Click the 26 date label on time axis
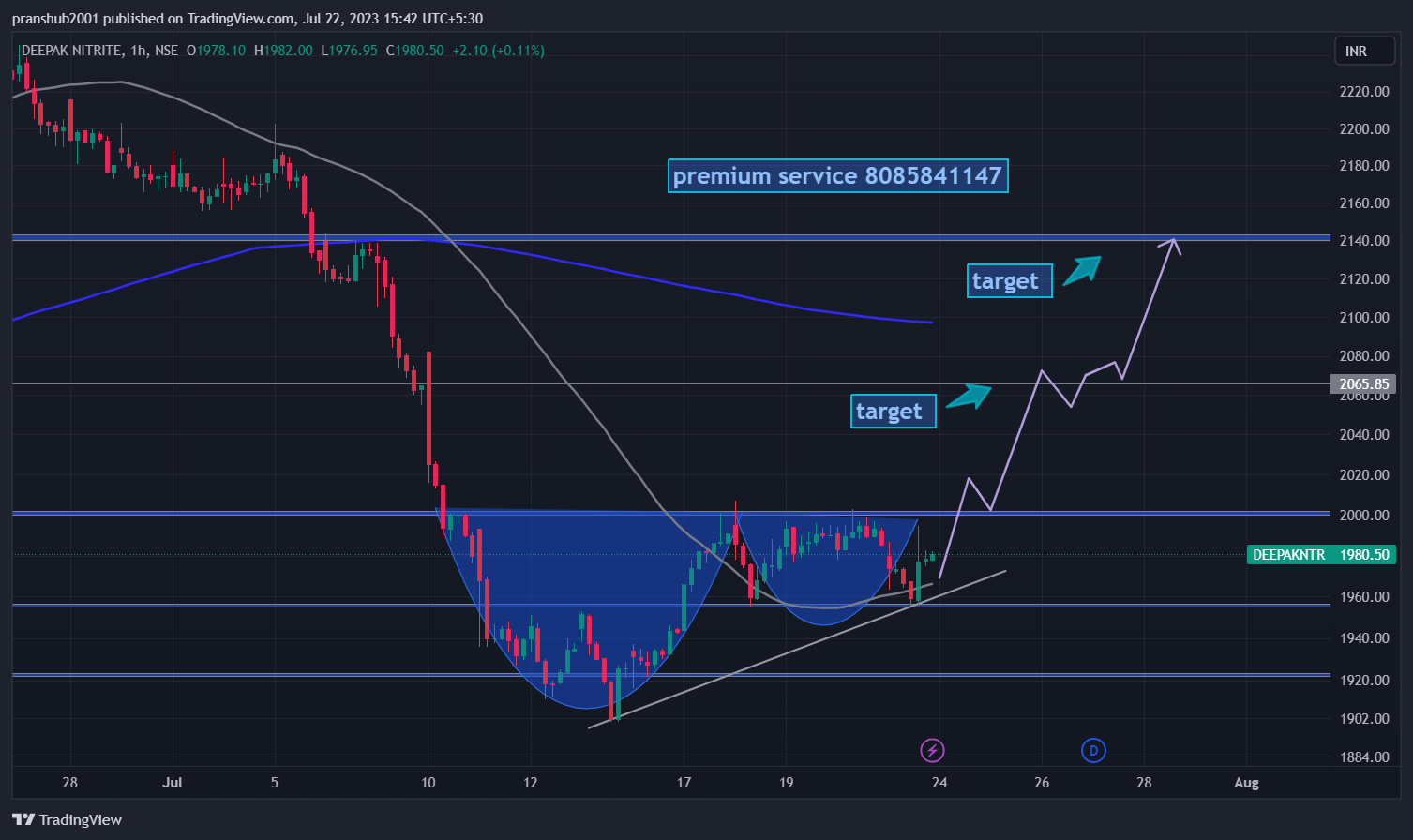This screenshot has width=1413, height=840. tap(1042, 782)
